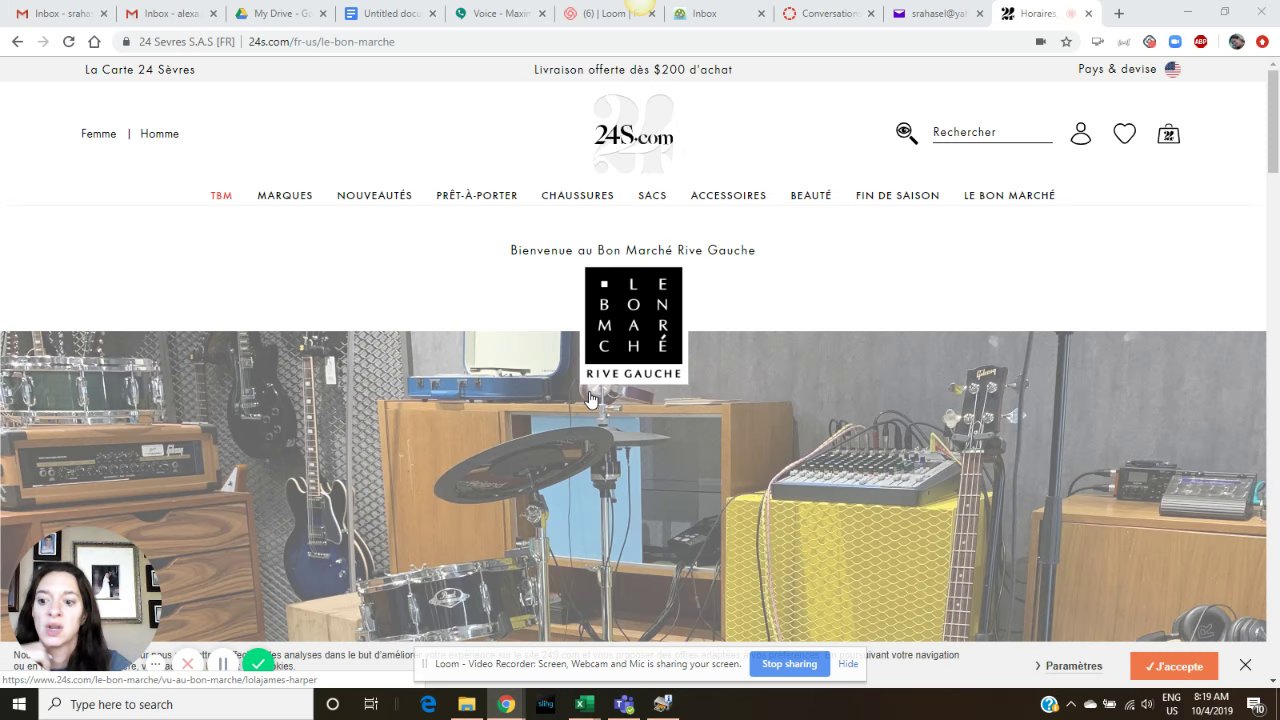Go back to previous page
This screenshot has width=1280, height=720.
pos(17,42)
